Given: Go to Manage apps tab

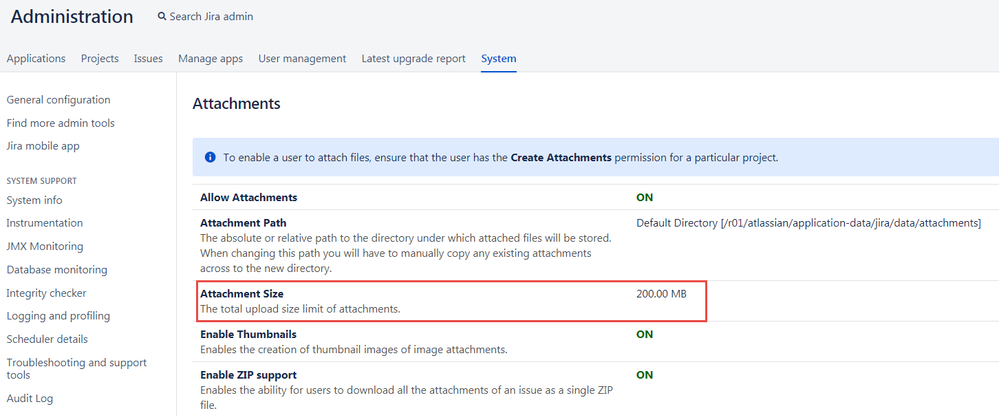Looking at the screenshot, I should pos(210,59).
